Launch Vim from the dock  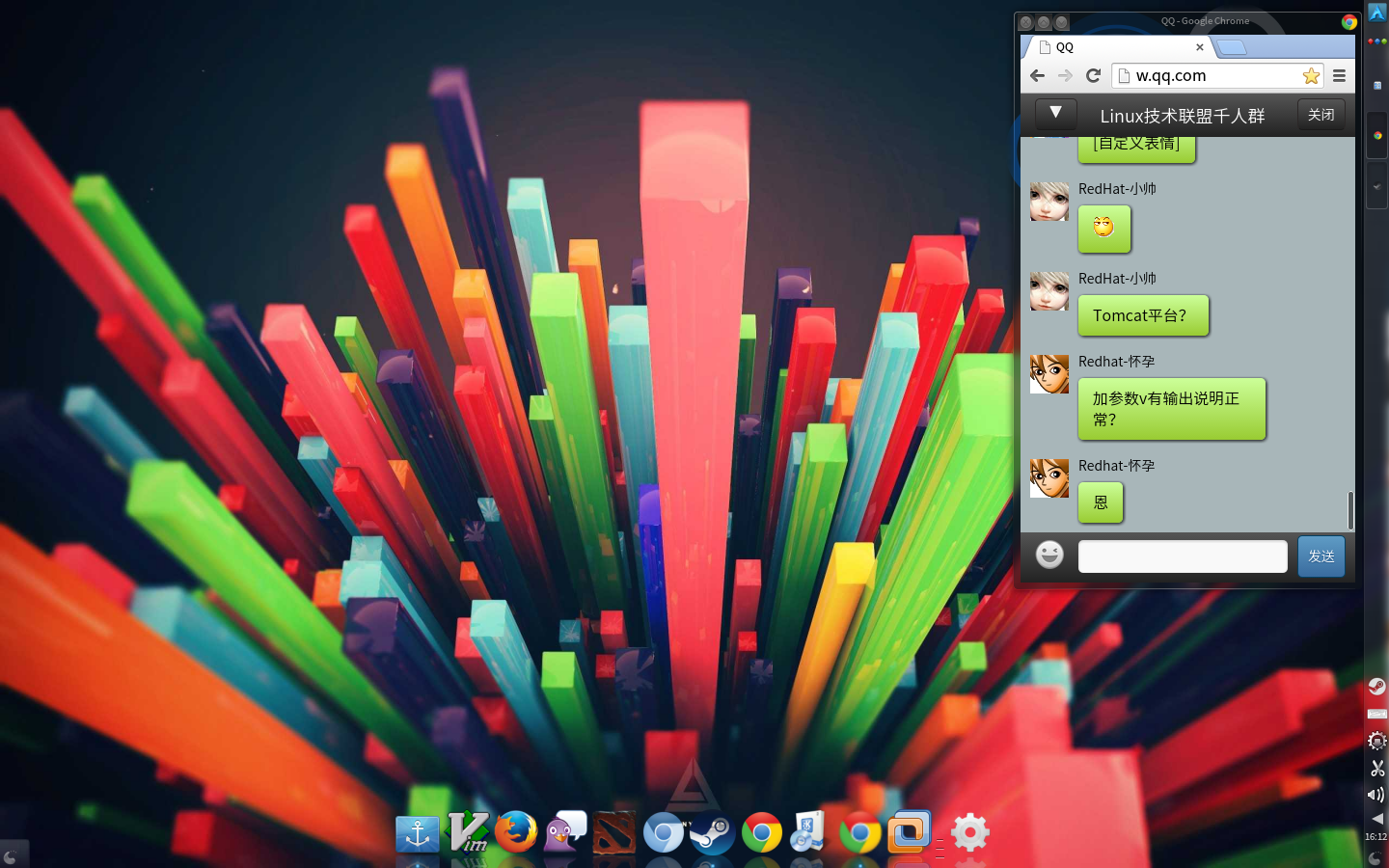coord(468,833)
